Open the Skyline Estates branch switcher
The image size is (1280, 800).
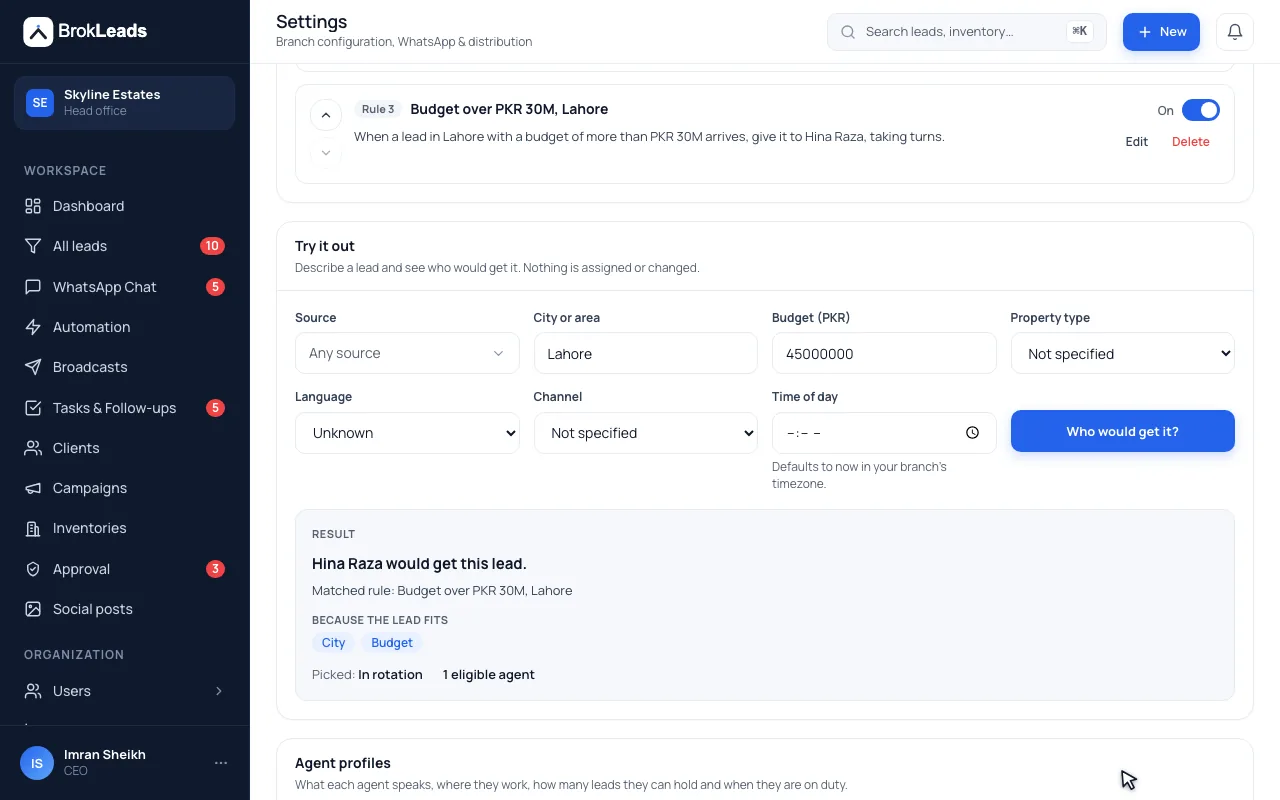click(x=124, y=103)
